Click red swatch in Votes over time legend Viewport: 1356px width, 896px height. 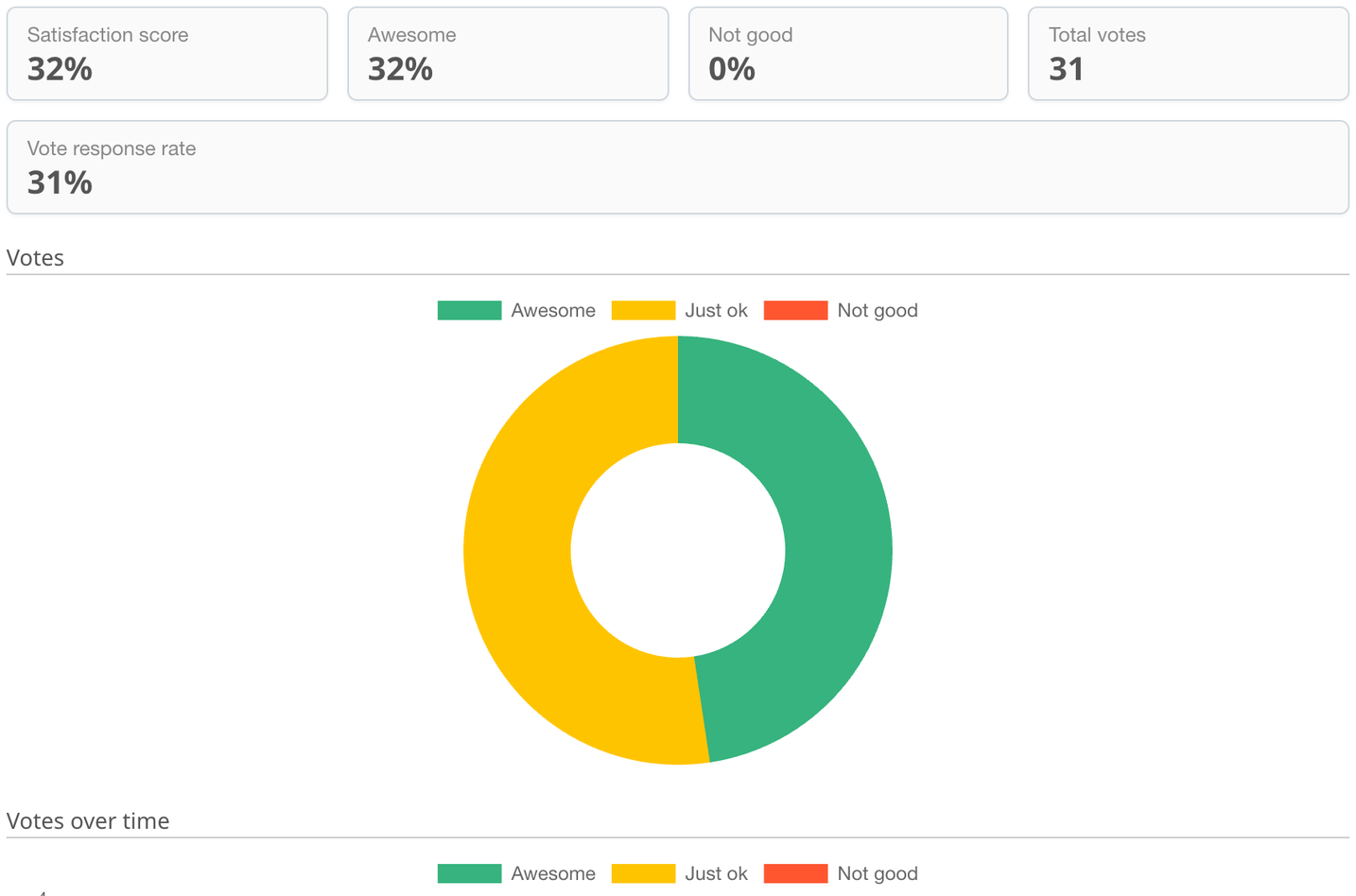point(795,873)
